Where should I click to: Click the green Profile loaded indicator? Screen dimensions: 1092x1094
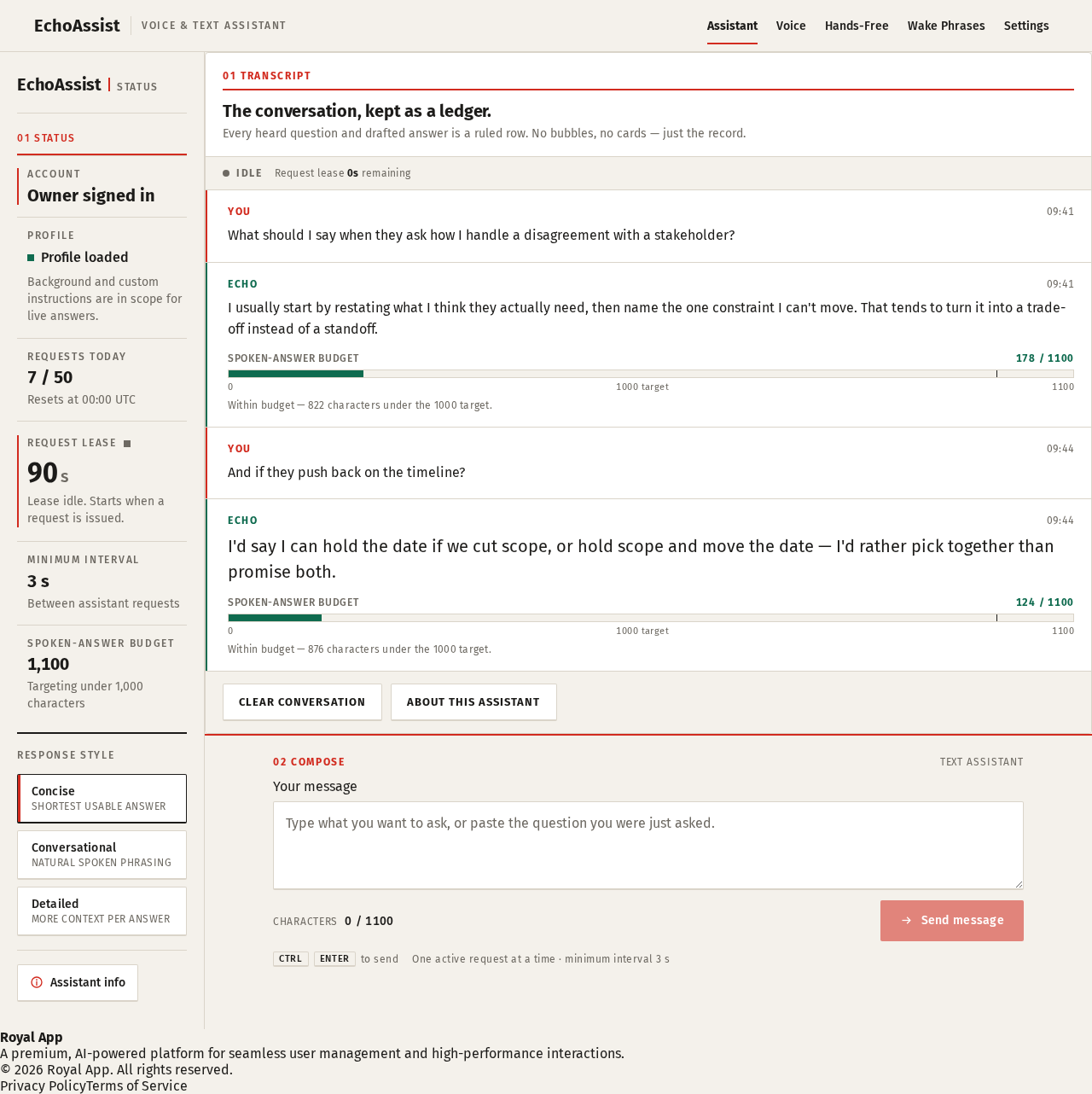tap(31, 258)
